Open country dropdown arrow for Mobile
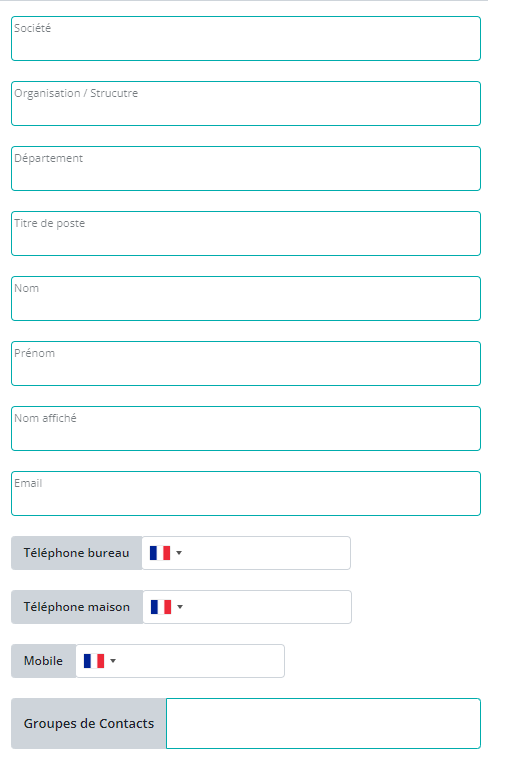 pyautogui.click(x=113, y=661)
